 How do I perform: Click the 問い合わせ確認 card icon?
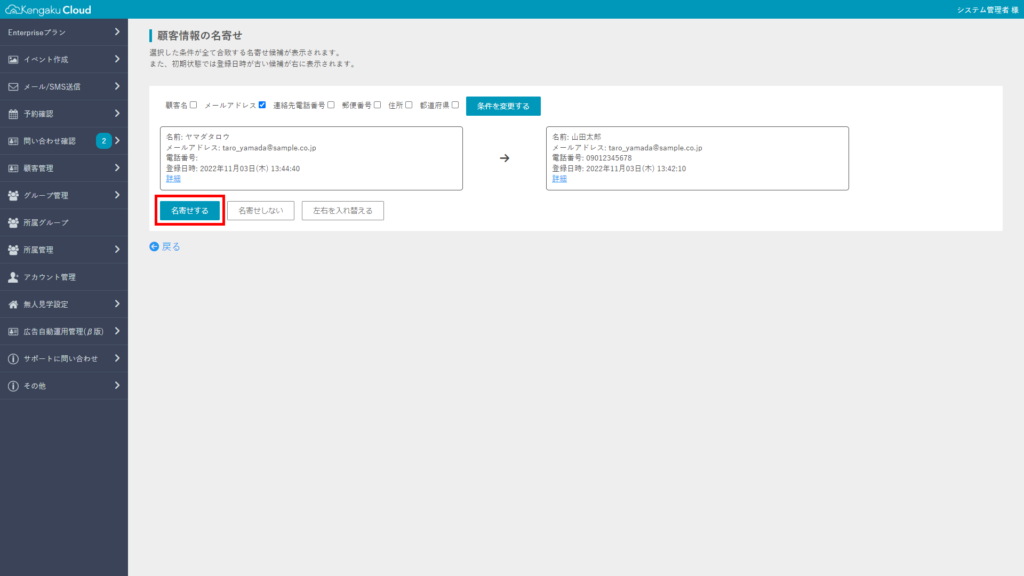pyautogui.click(x=13, y=141)
